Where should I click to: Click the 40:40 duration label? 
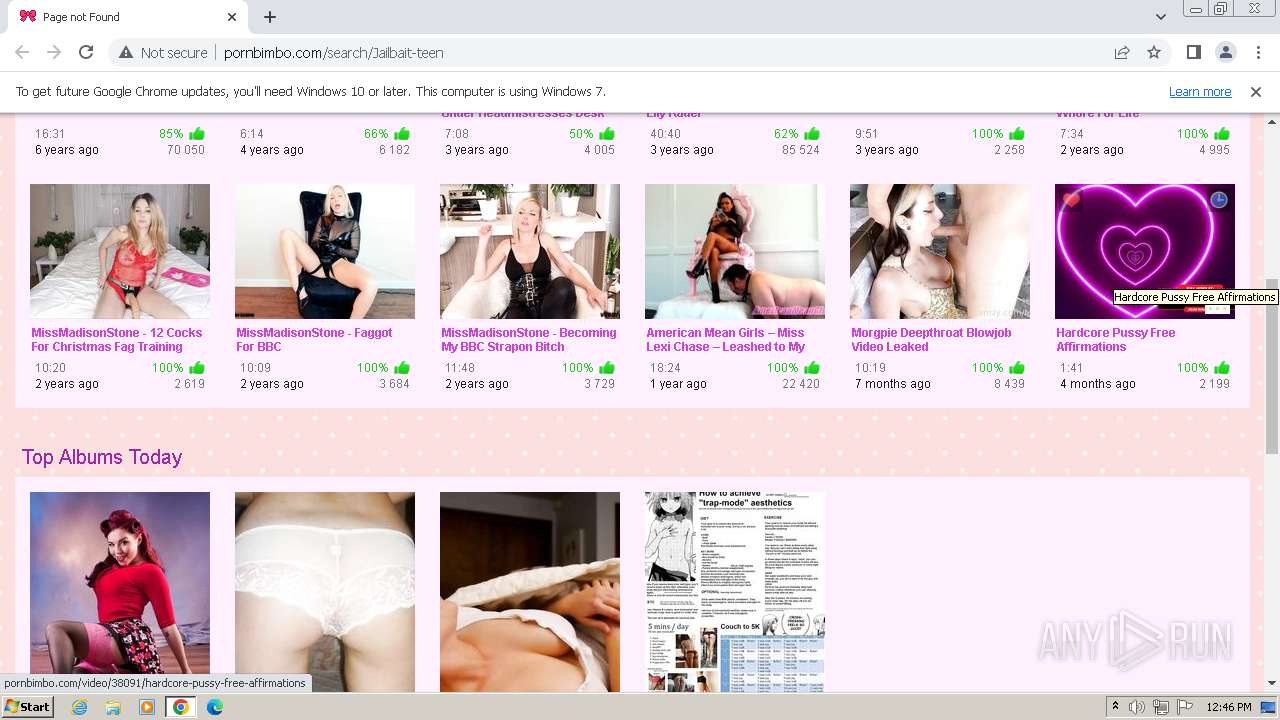click(x=665, y=134)
